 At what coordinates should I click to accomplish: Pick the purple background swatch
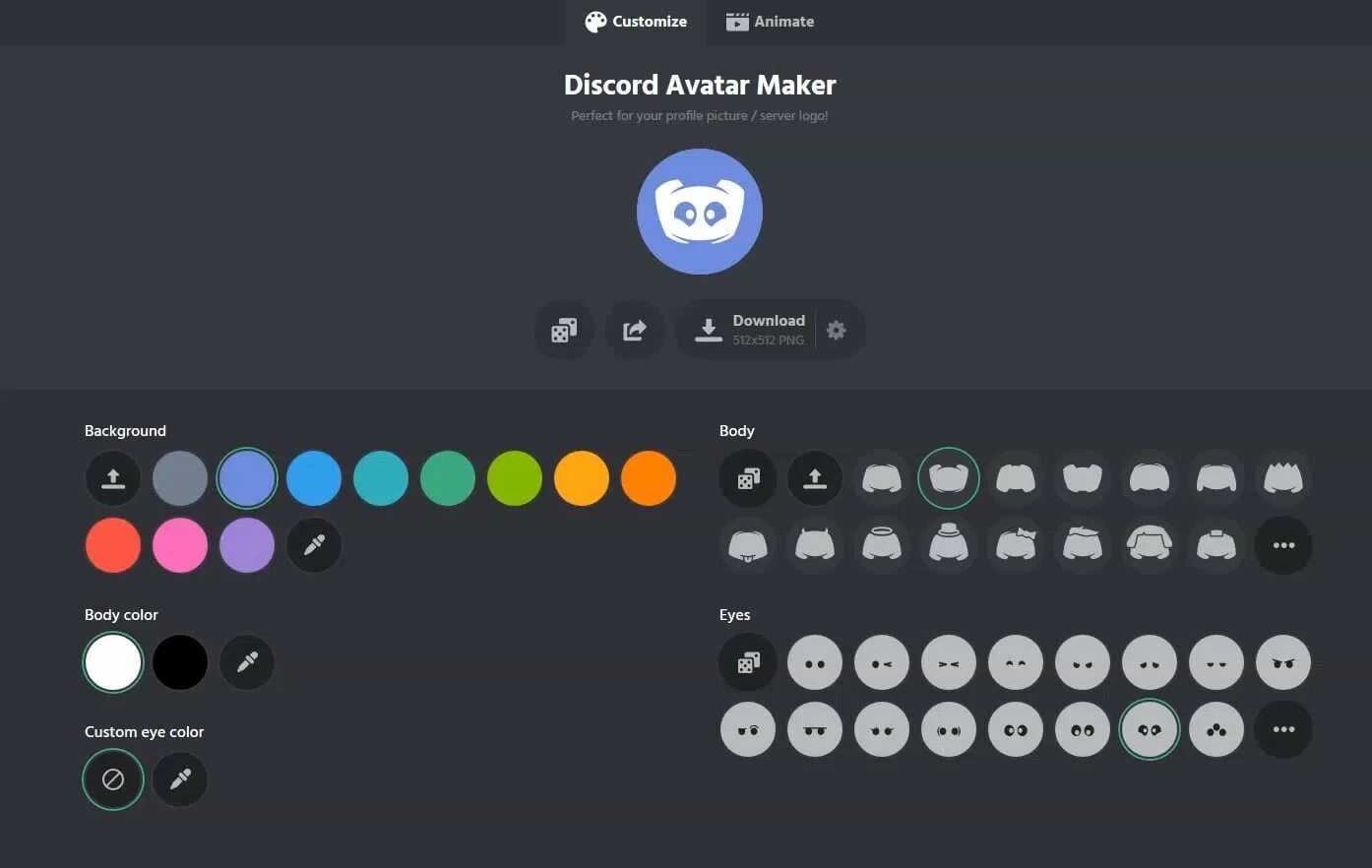[x=247, y=545]
